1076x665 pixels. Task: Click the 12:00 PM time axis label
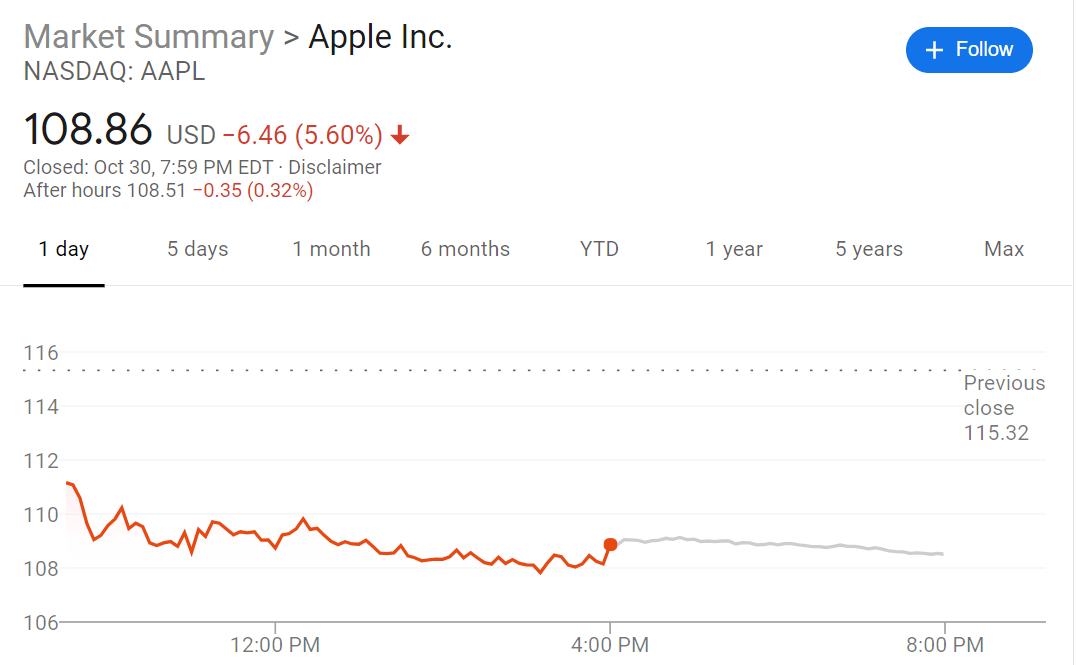tap(275, 645)
